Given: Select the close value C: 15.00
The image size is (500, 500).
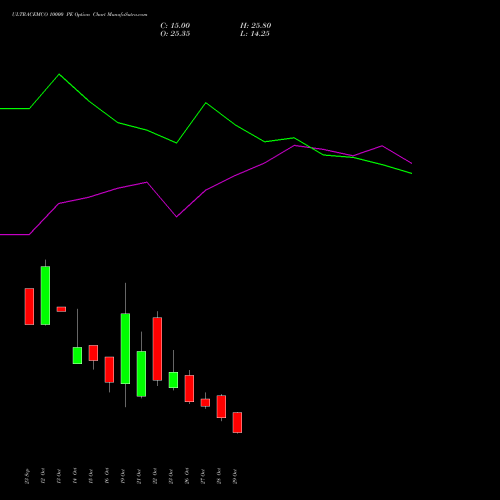Looking at the screenshot, I should click(175, 26).
